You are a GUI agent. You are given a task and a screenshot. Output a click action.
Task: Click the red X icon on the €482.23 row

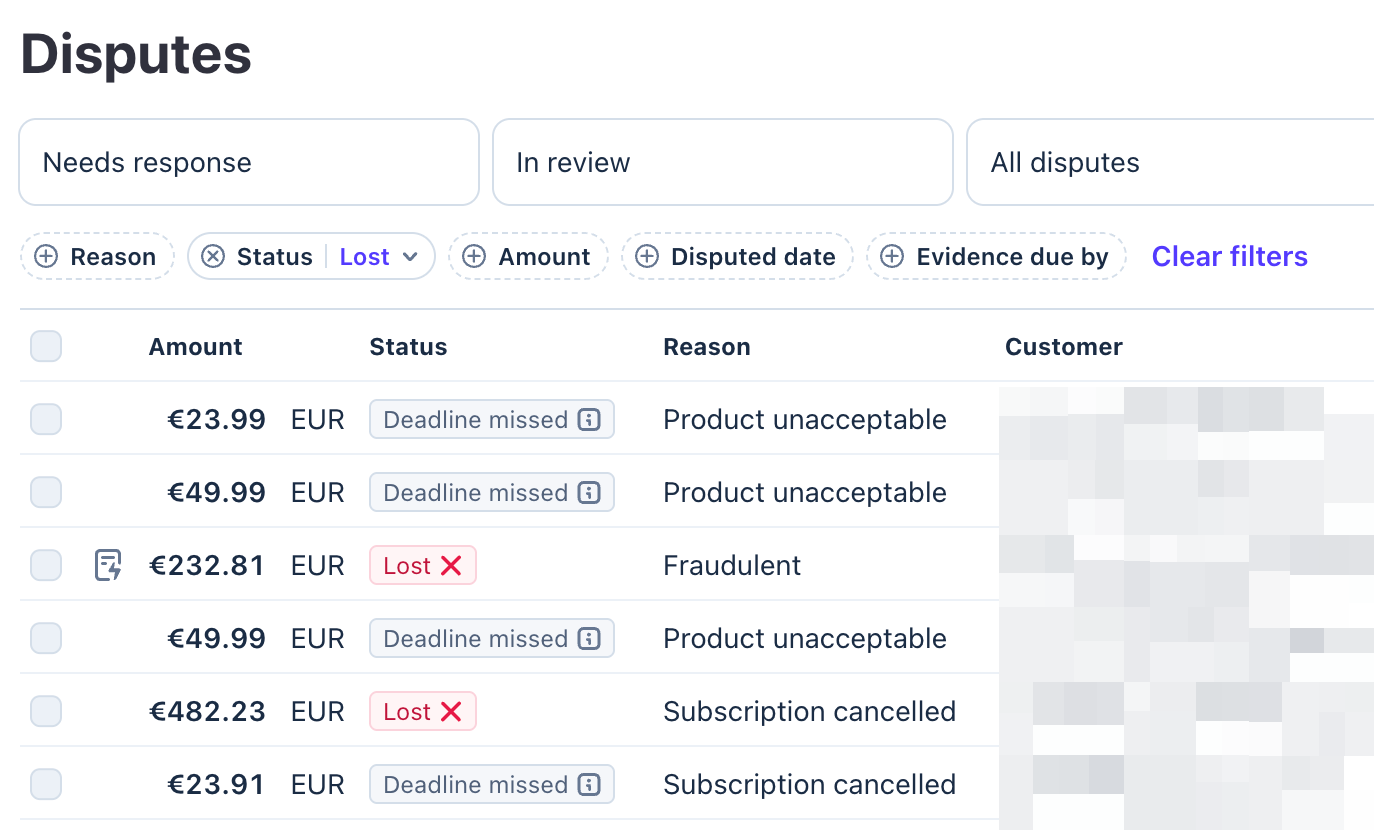(x=451, y=712)
